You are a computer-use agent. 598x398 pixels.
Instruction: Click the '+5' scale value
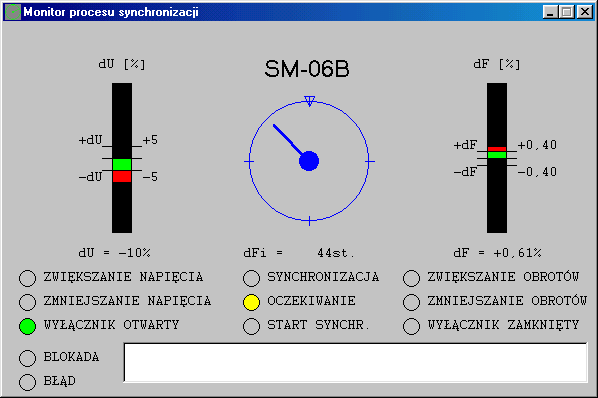[x=150, y=140]
